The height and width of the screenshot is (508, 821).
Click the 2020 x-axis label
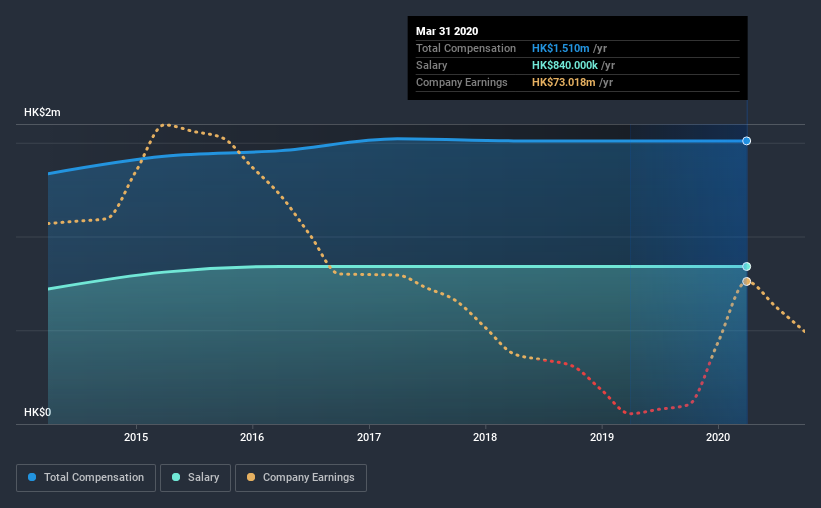tap(718, 437)
